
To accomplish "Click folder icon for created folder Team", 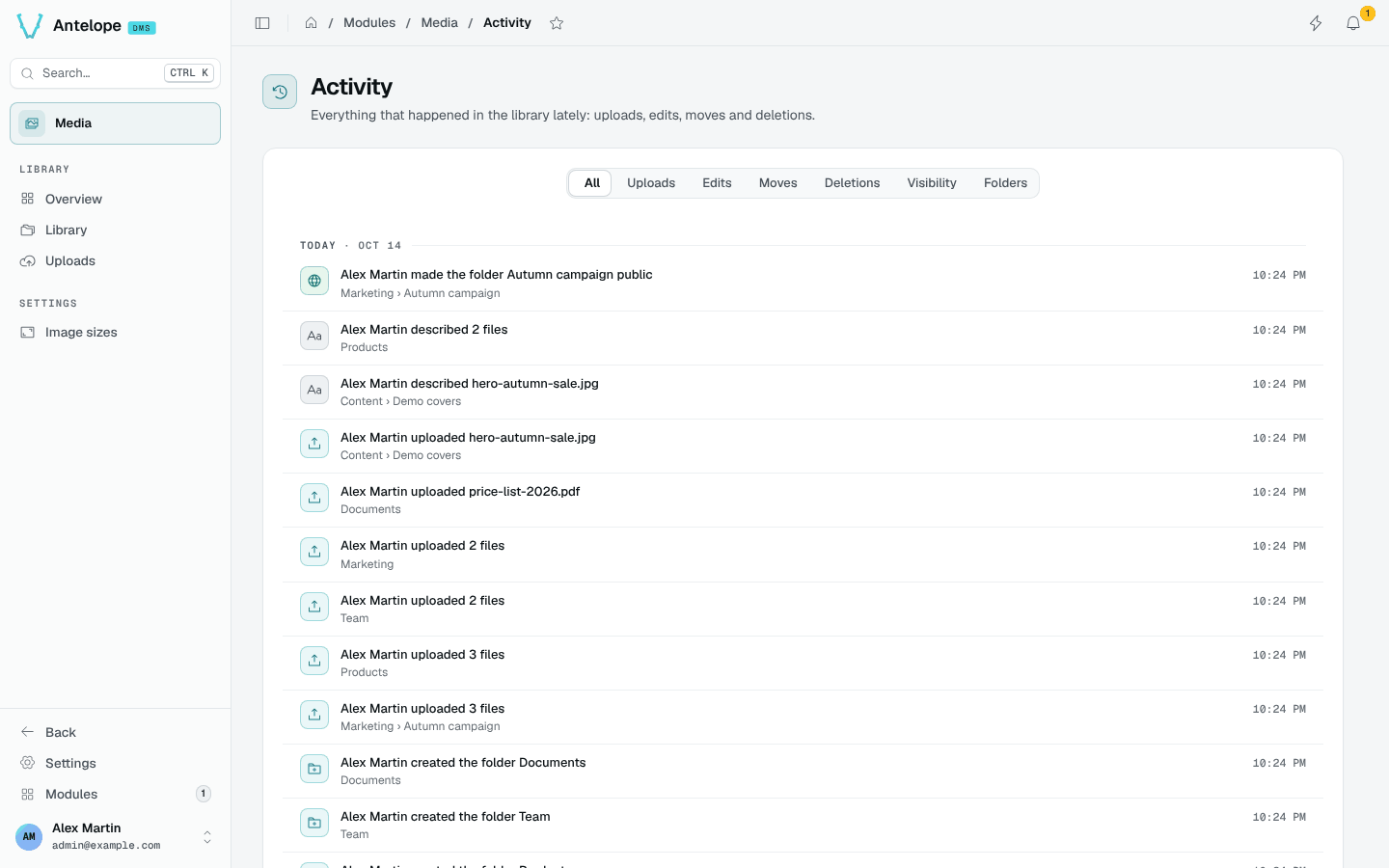I will tap(314, 823).
